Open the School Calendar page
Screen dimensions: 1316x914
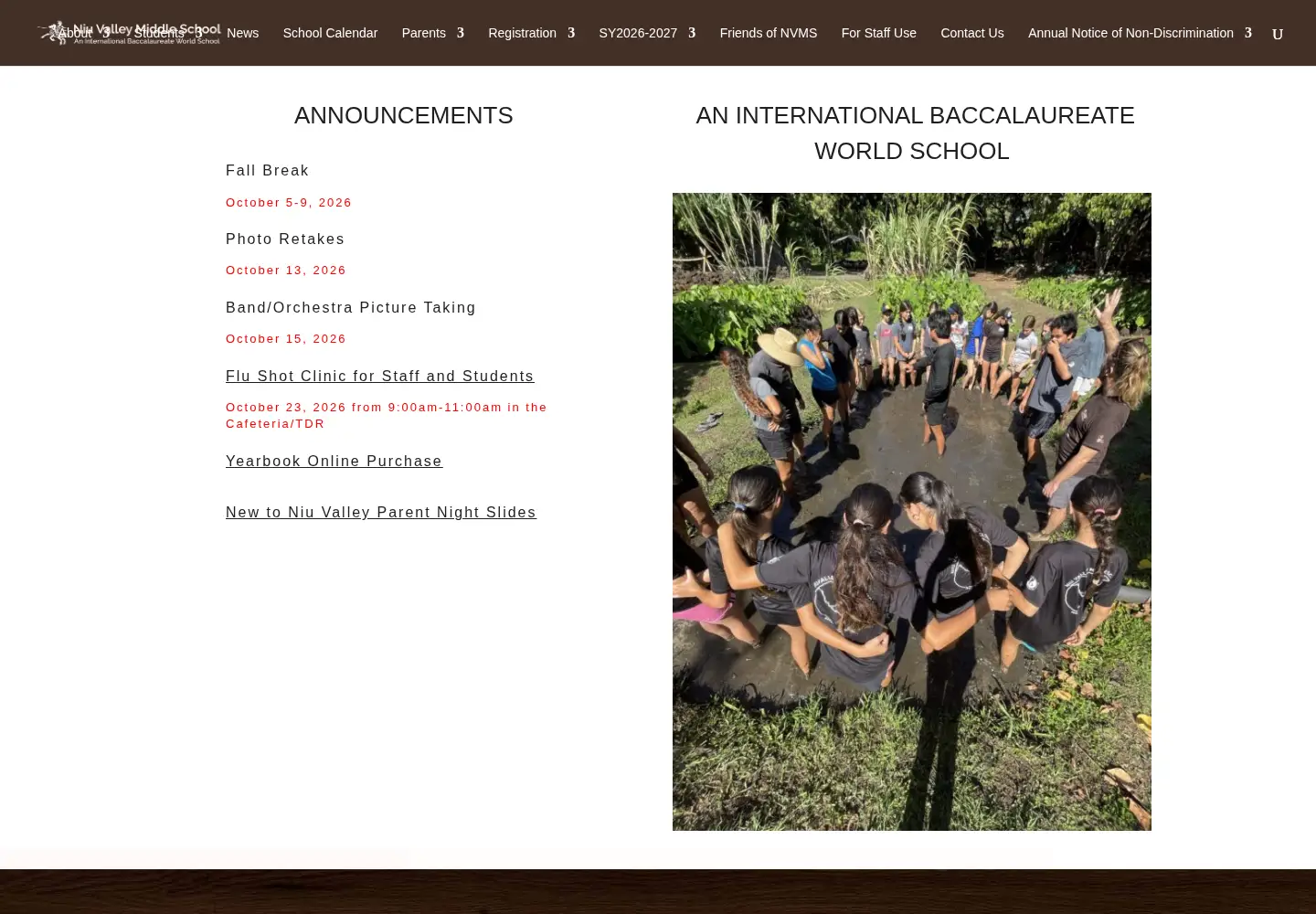(x=330, y=33)
